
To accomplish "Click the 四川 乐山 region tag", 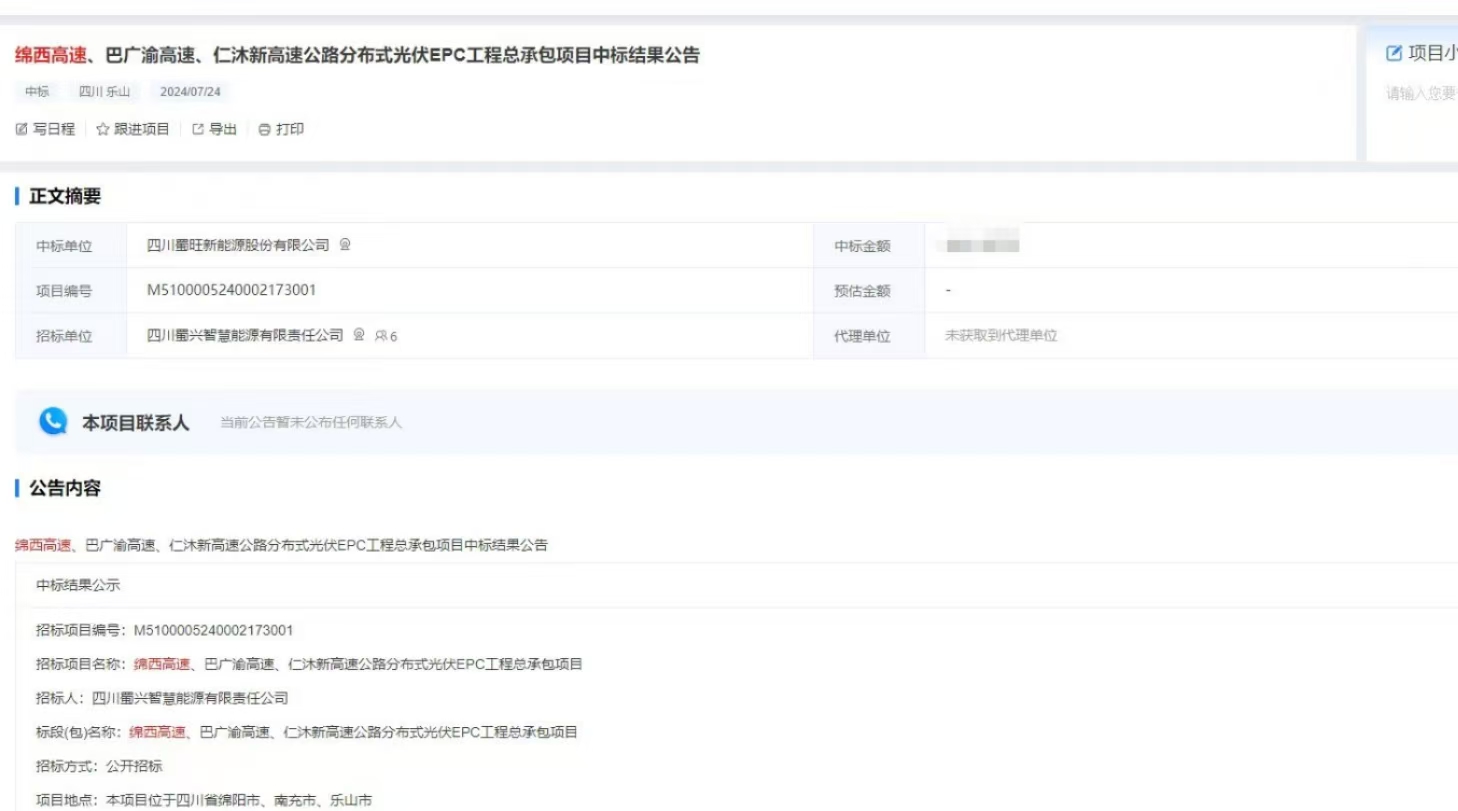I will click(105, 92).
